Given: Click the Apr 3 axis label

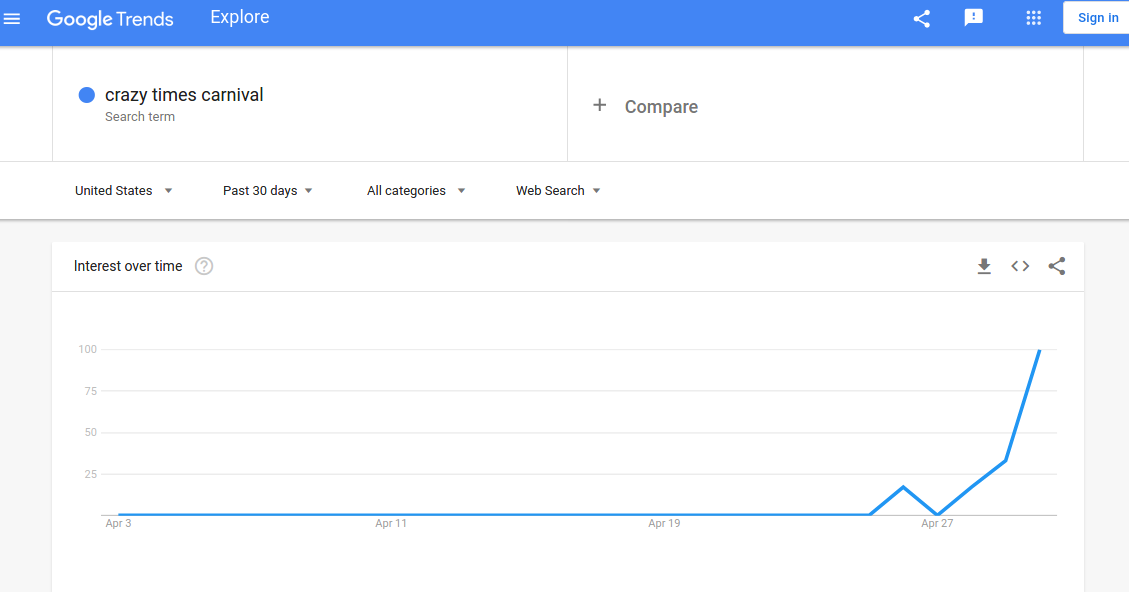Looking at the screenshot, I should click(118, 524).
